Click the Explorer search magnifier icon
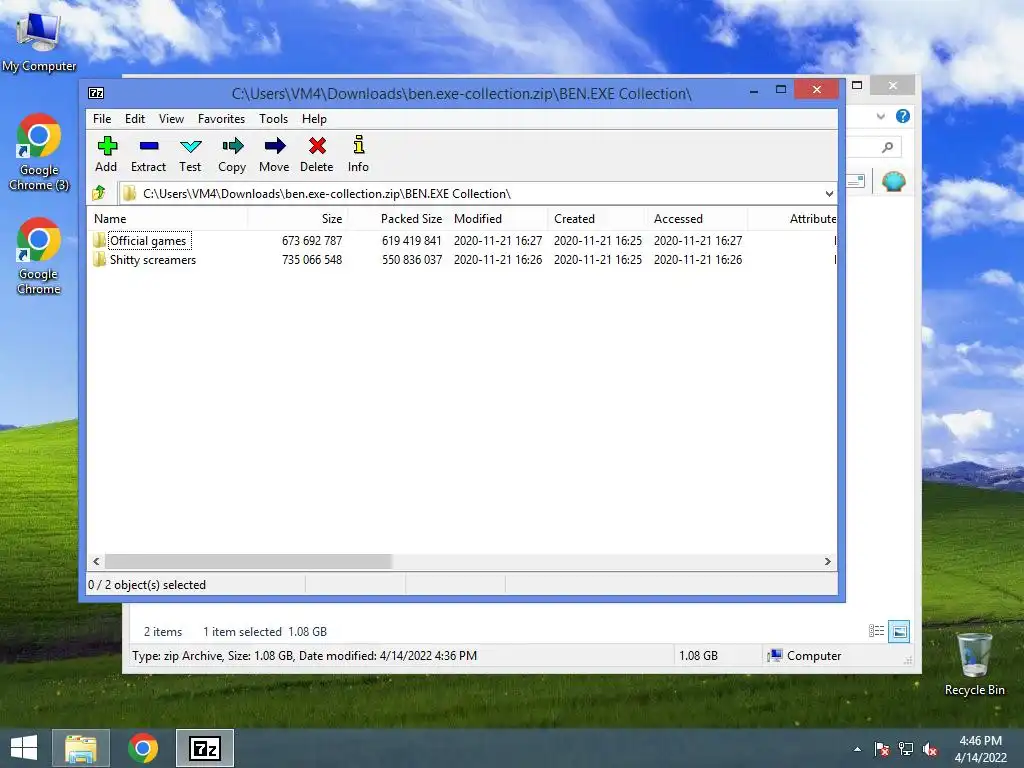Image resolution: width=1024 pixels, height=768 pixels. click(887, 148)
